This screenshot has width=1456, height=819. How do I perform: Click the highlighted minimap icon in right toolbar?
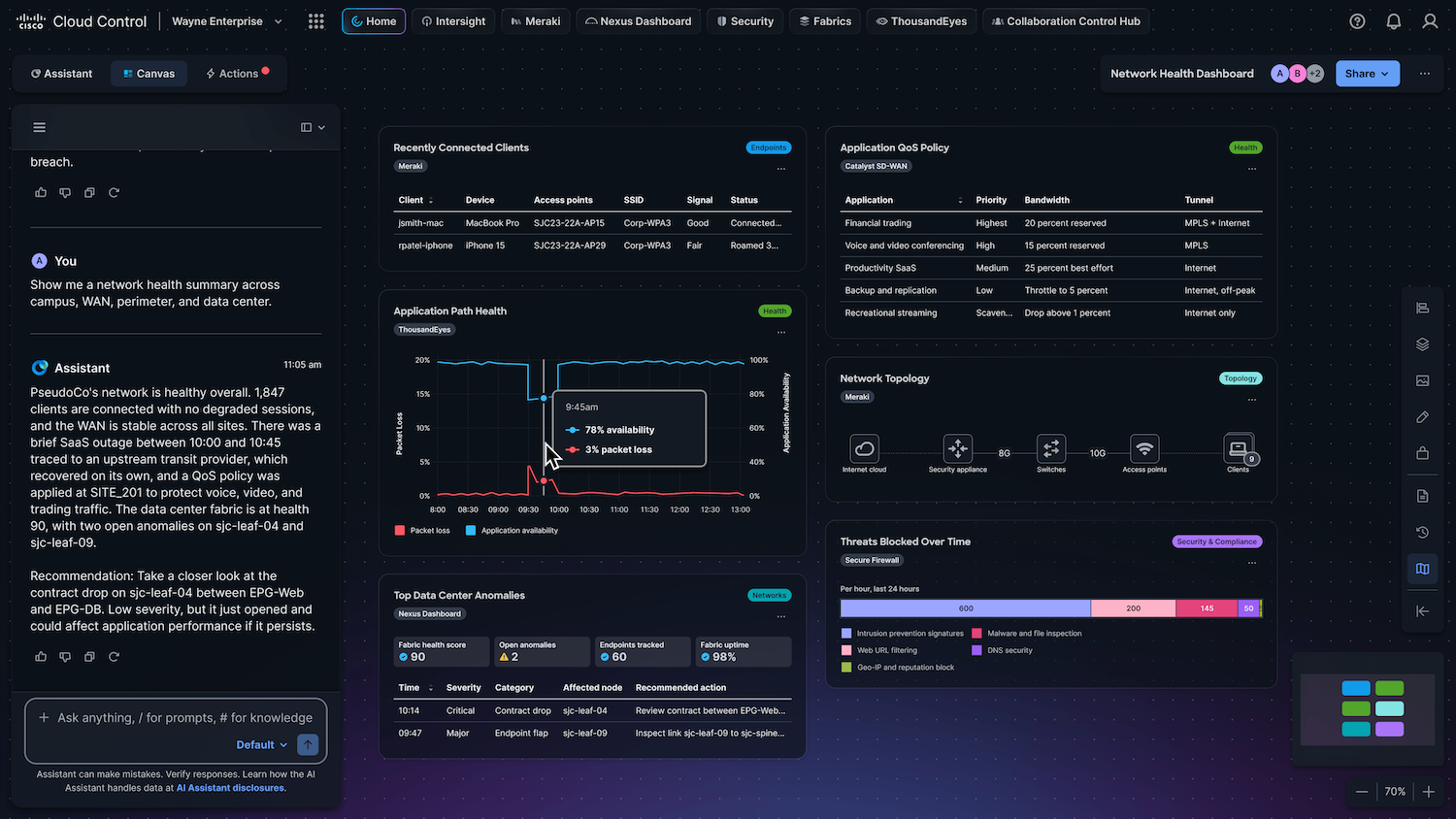pos(1422,569)
